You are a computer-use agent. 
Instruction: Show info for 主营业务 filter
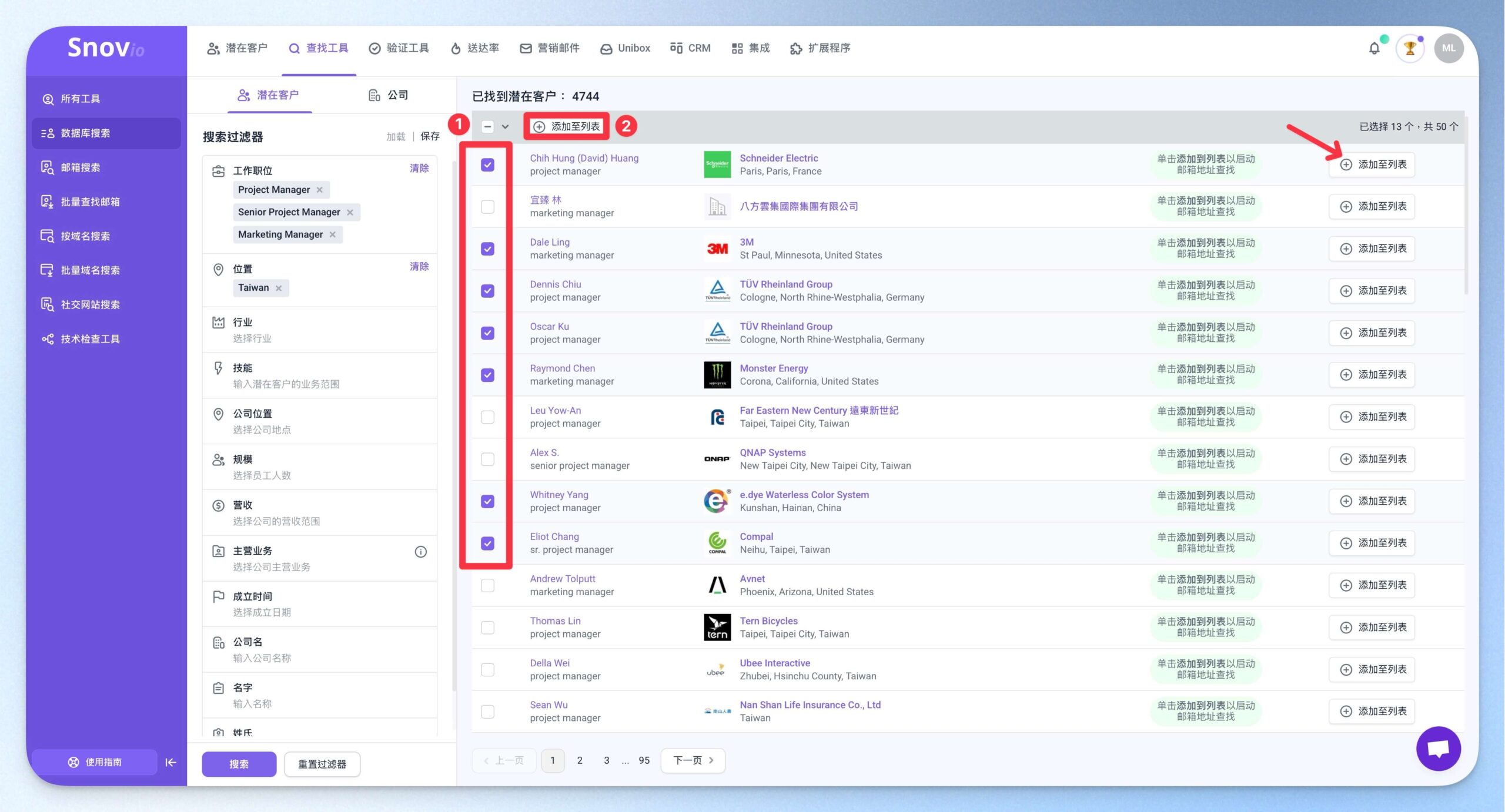point(420,552)
